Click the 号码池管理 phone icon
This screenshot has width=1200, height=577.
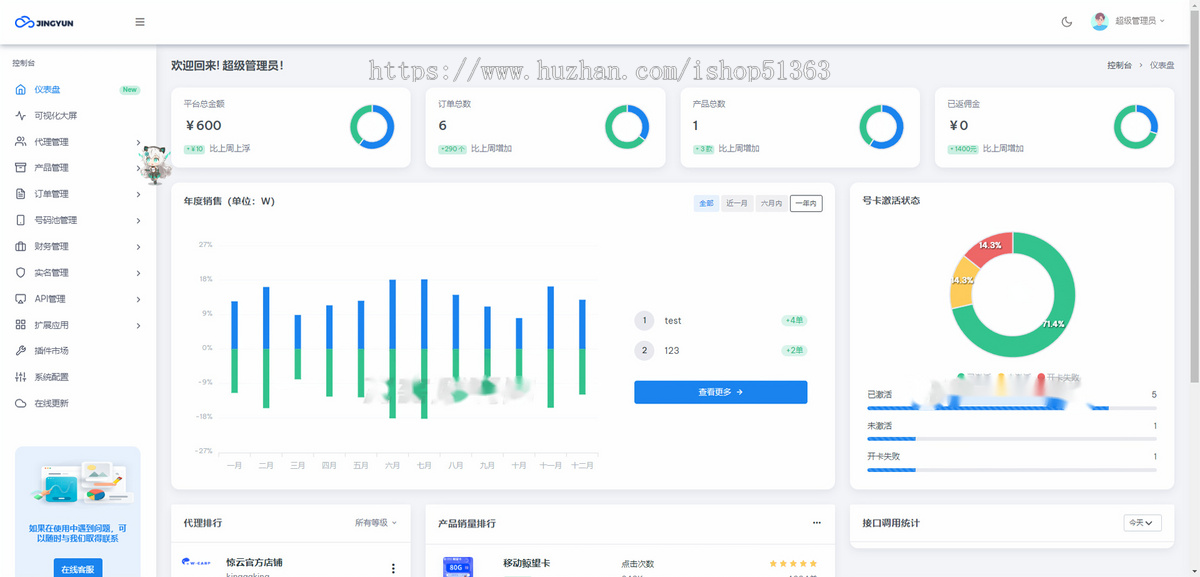coord(21,220)
